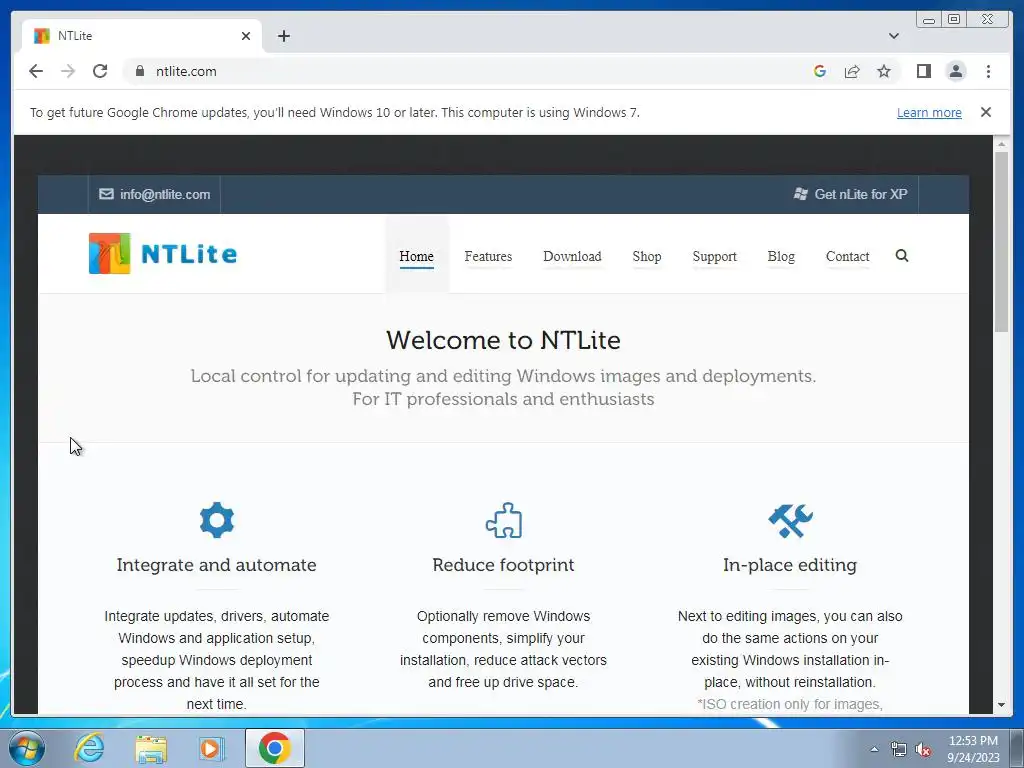Open the Contact menu item

click(x=848, y=257)
